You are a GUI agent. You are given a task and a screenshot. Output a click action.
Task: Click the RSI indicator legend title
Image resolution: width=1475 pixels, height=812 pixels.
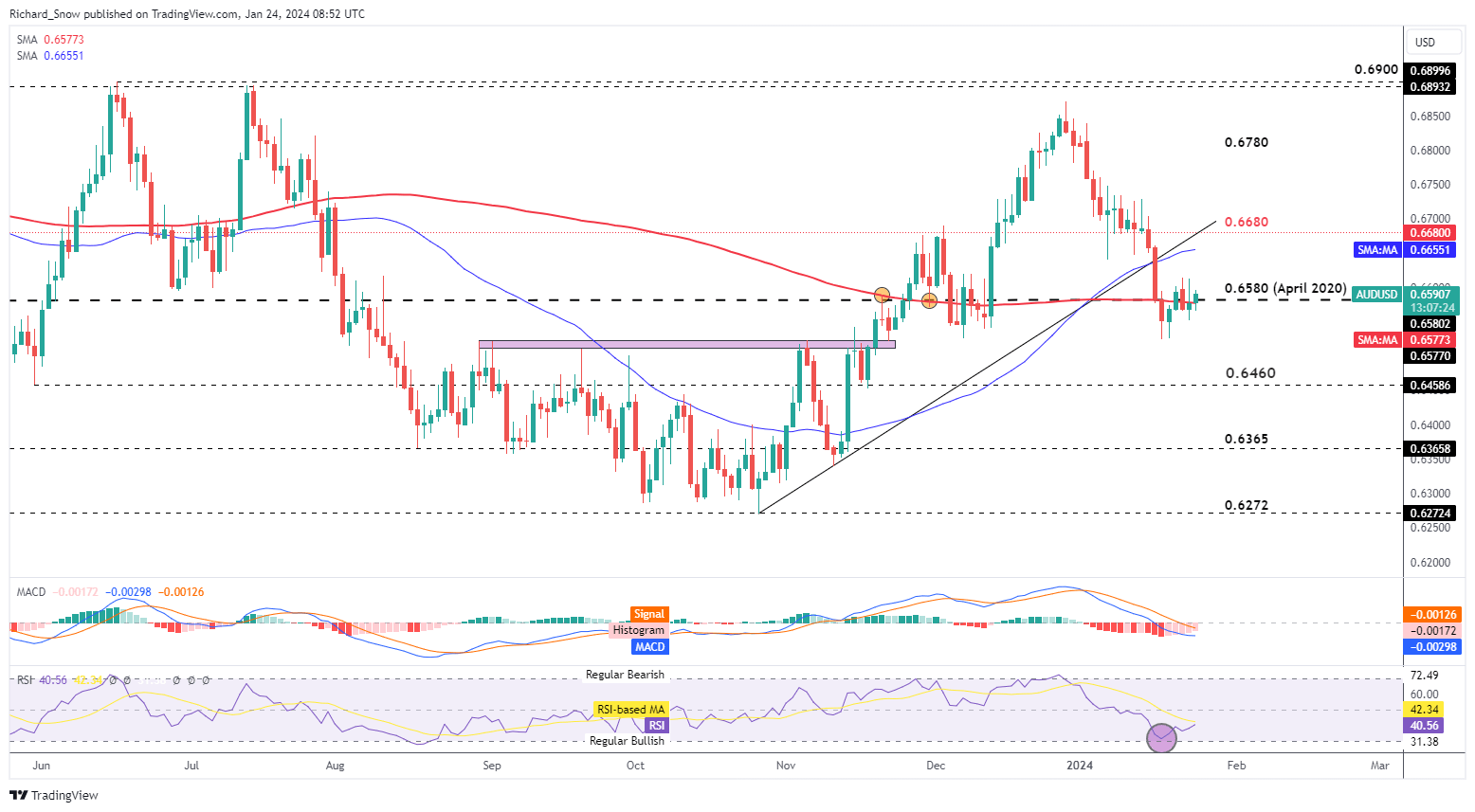click(x=26, y=680)
